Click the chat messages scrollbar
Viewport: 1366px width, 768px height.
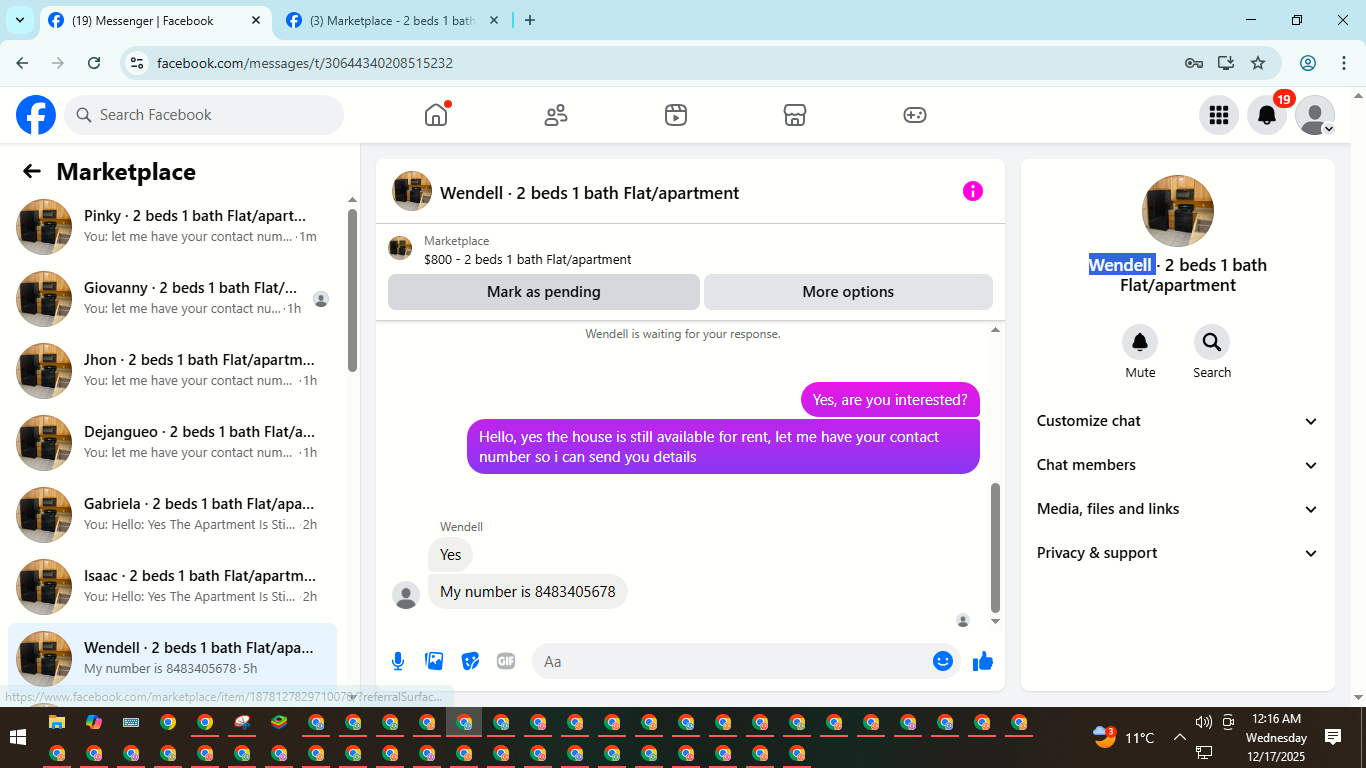(x=995, y=548)
